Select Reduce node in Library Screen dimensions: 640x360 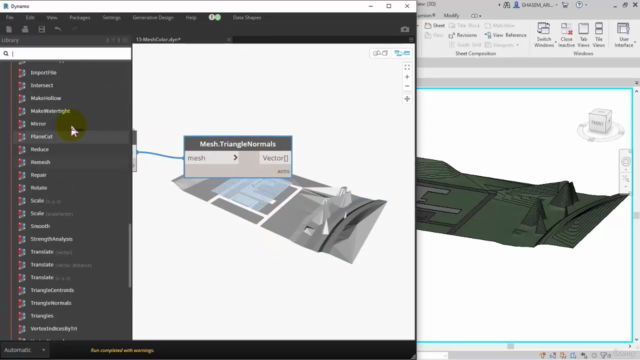pos(40,149)
